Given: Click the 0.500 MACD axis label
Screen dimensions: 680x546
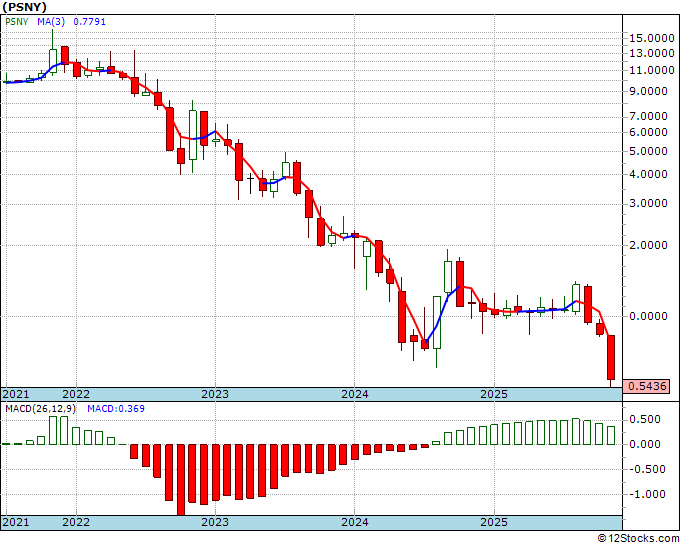Looking at the screenshot, I should (645, 419).
